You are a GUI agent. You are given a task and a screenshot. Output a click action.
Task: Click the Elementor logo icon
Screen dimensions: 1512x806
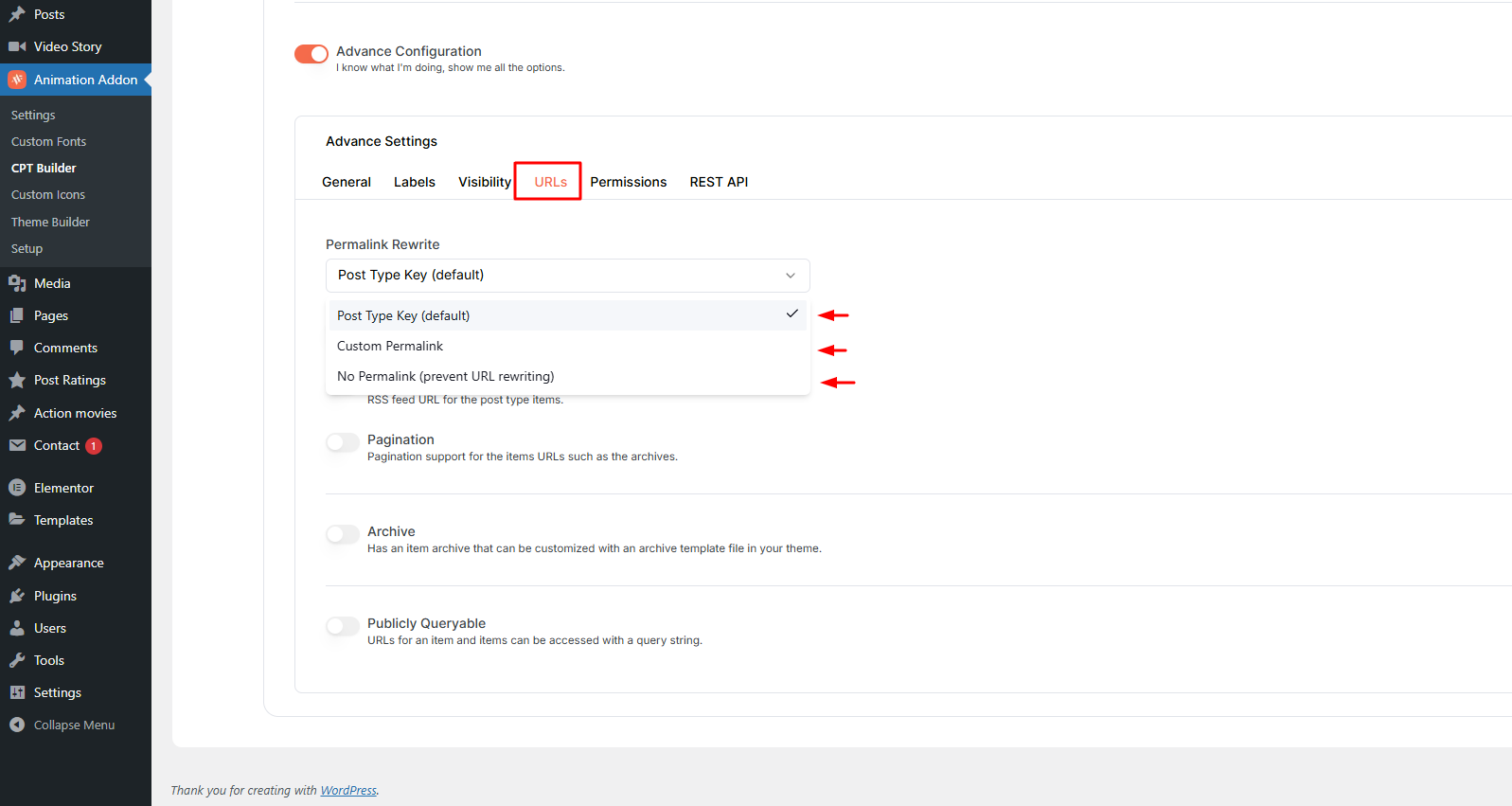(17, 488)
